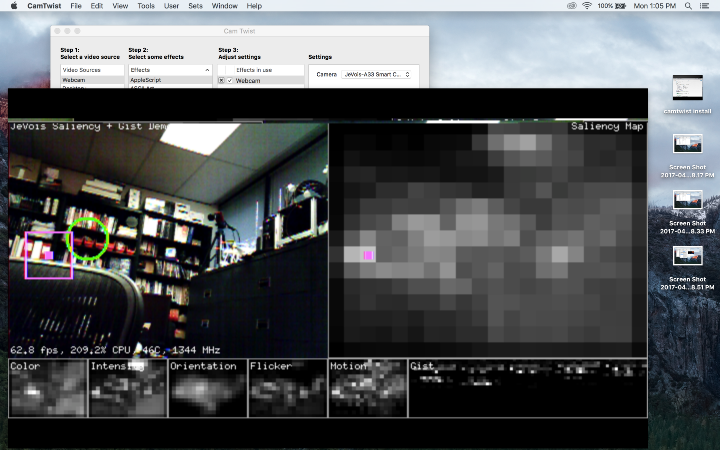Image resolution: width=720 pixels, height=450 pixels.
Task: Open the CamTwist application menu
Action: click(44, 6)
